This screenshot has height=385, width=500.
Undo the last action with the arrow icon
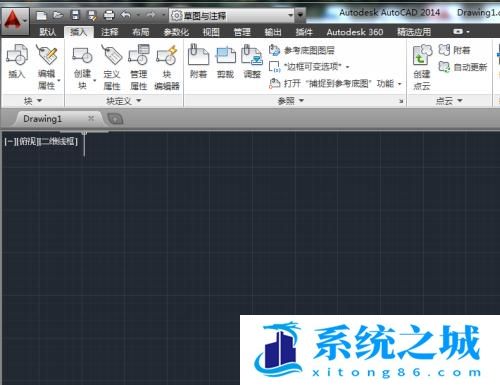[126, 15]
